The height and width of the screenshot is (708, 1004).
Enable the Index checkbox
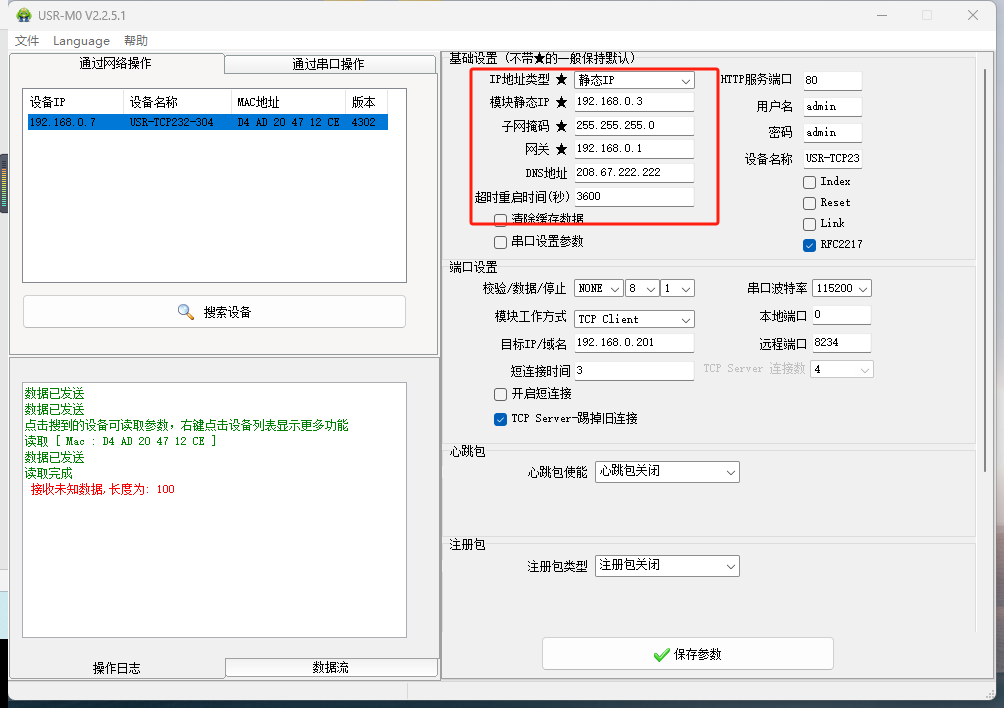[809, 182]
